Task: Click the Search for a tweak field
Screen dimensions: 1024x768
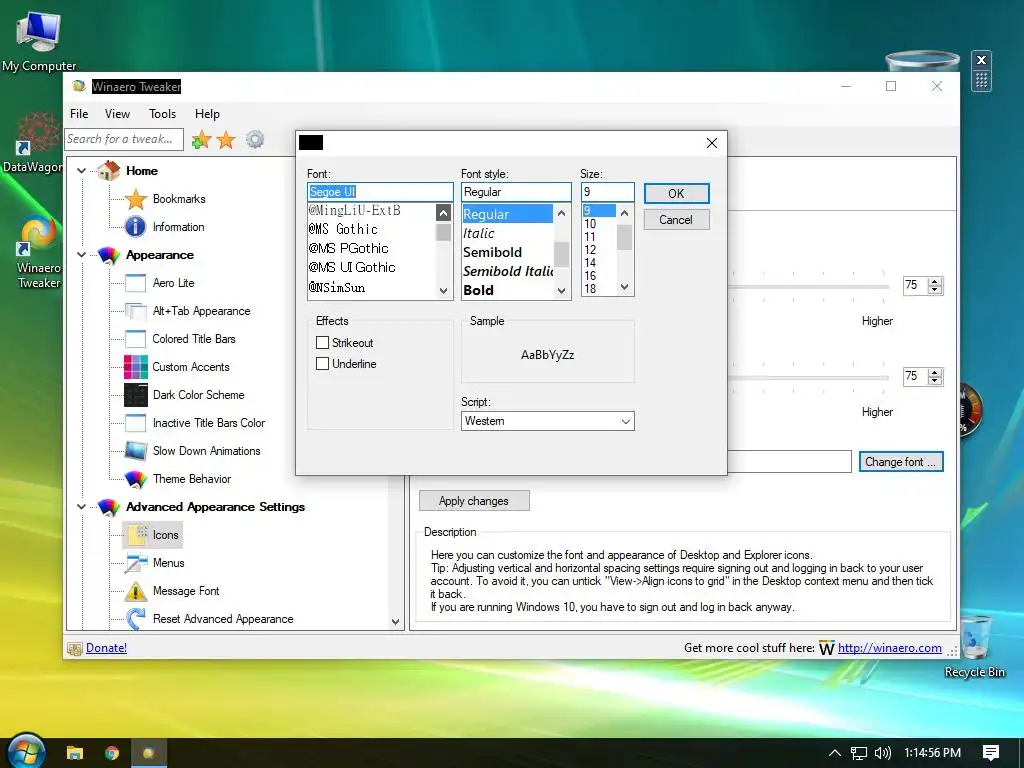Action: [123, 139]
